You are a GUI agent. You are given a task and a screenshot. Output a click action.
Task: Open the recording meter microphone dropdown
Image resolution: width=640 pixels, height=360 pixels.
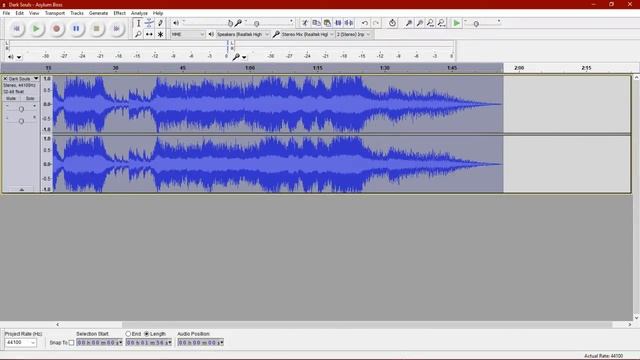tap(244, 57)
